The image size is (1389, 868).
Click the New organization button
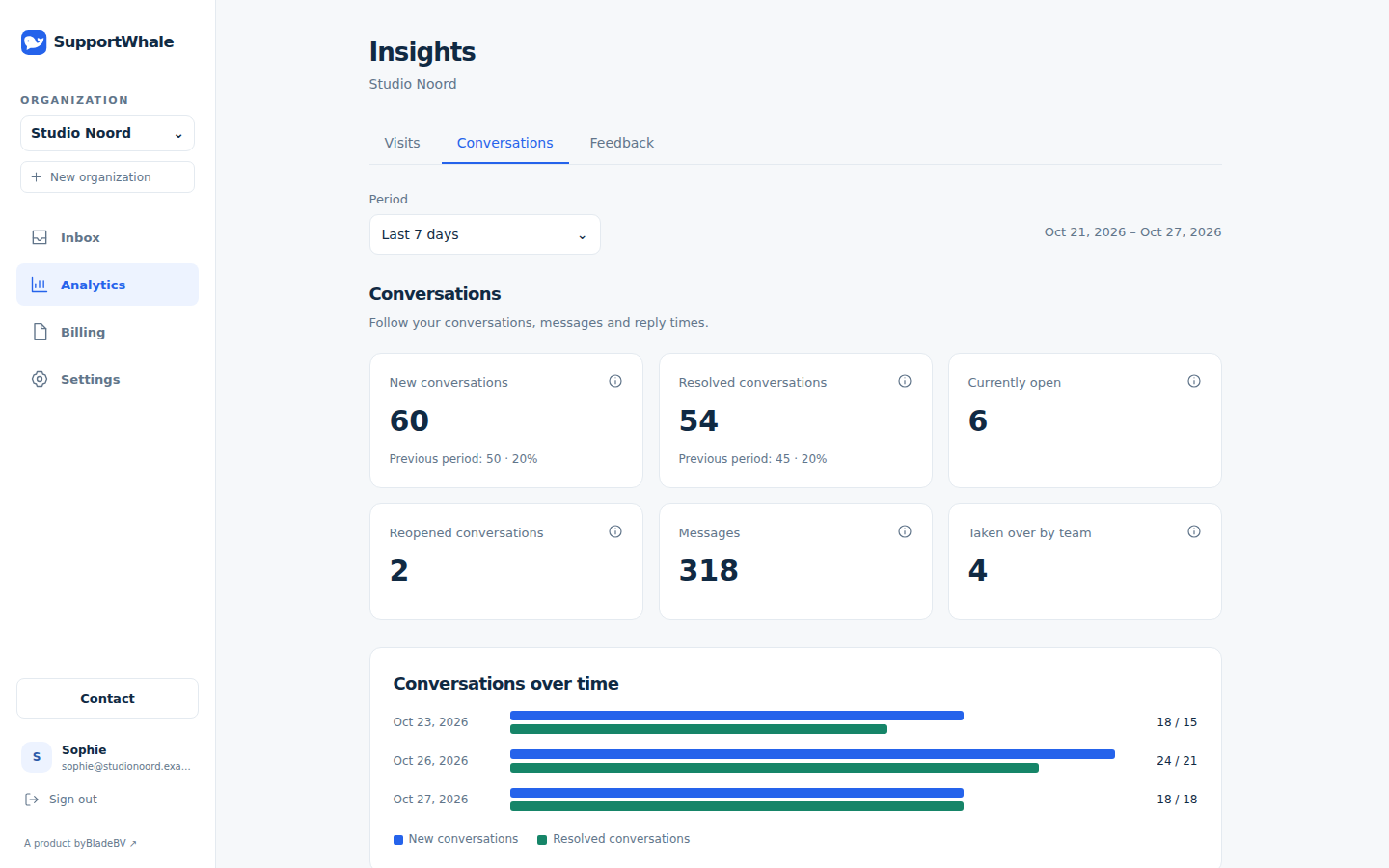(107, 176)
